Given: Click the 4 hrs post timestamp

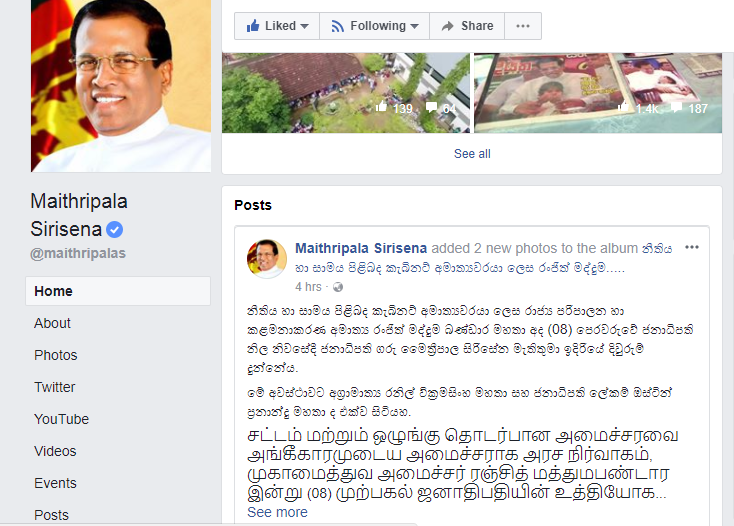Looking at the screenshot, I should pyautogui.click(x=308, y=287).
